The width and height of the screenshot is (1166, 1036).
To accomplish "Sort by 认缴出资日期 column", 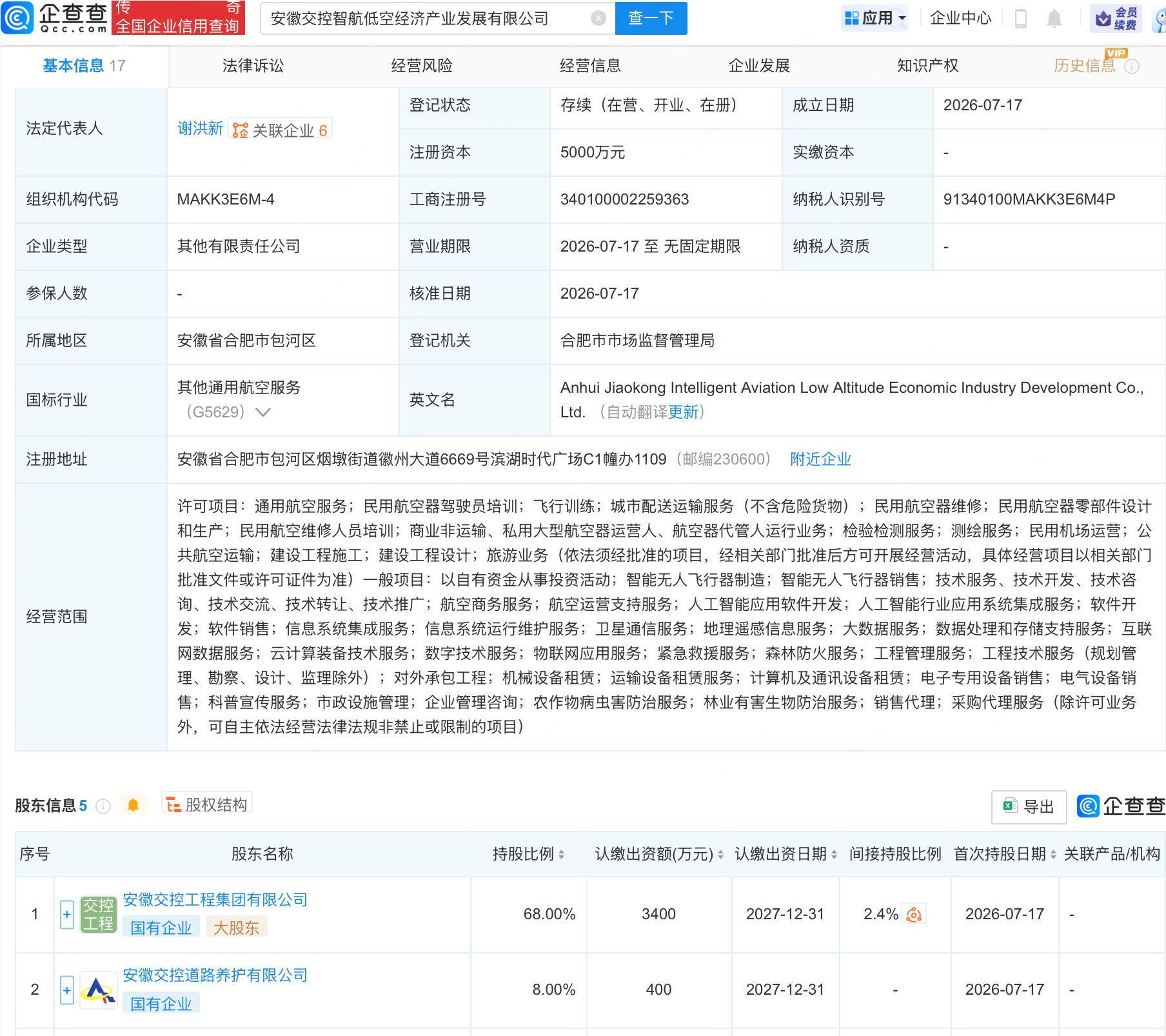I will [x=835, y=854].
